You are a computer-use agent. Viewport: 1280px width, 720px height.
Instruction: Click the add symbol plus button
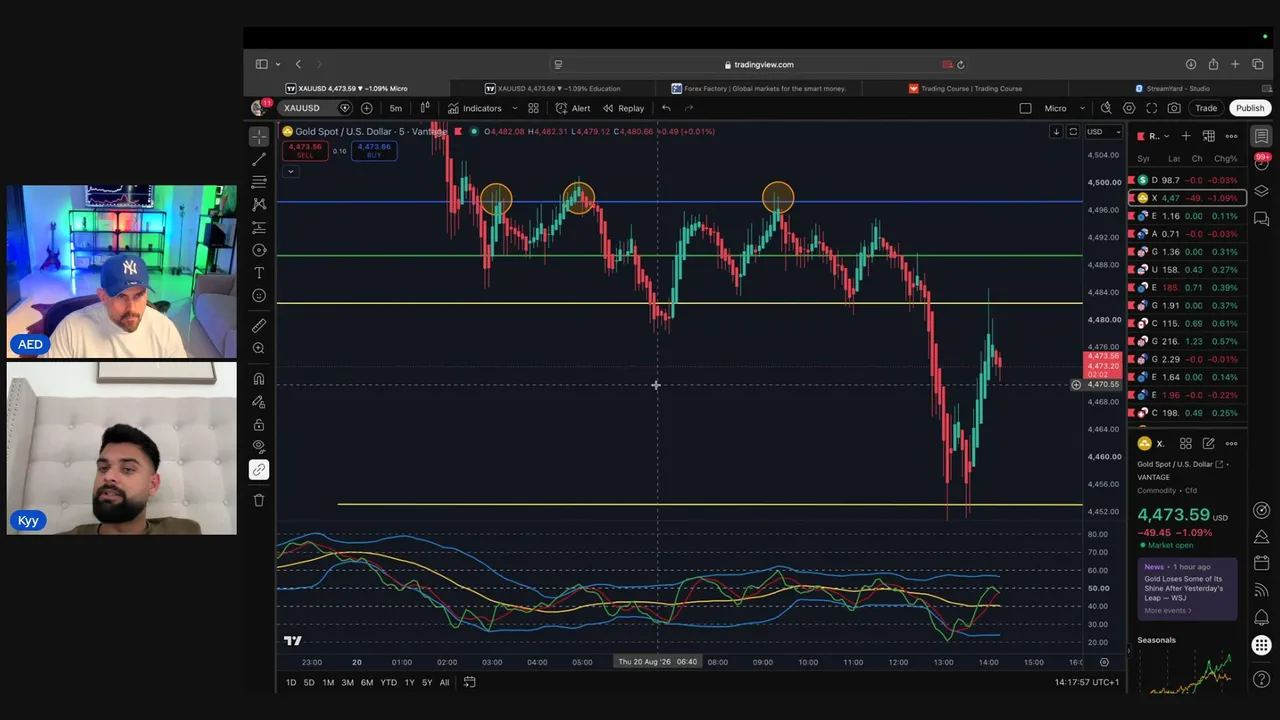click(367, 108)
